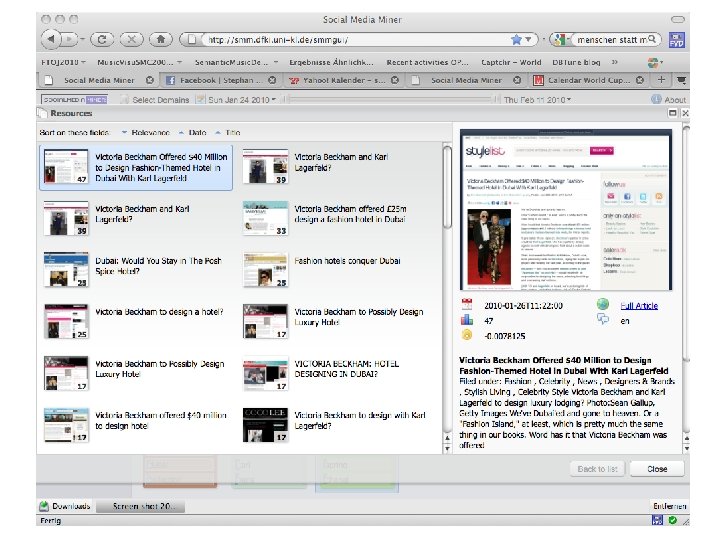720x540 pixels.
Task: List all tabs with the tab-list arrow
Action: tap(681, 80)
